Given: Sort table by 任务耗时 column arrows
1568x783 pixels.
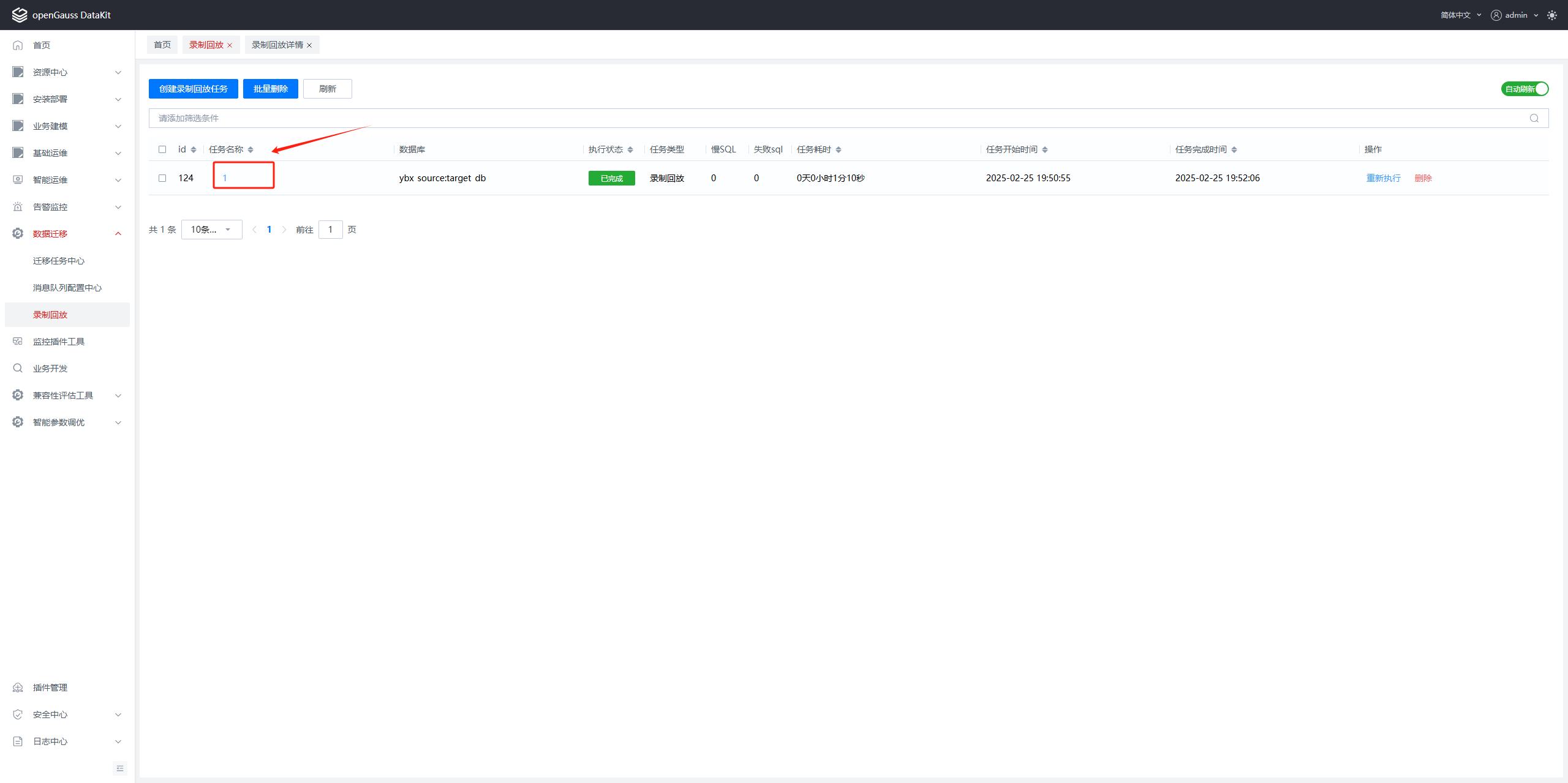Looking at the screenshot, I should pyautogui.click(x=839, y=149).
